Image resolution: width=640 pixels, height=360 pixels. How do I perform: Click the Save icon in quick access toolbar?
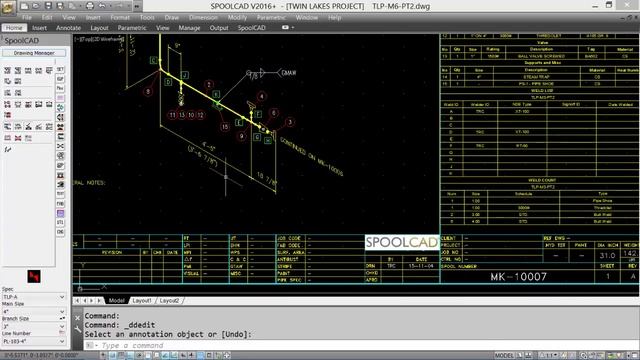tap(48, 6)
